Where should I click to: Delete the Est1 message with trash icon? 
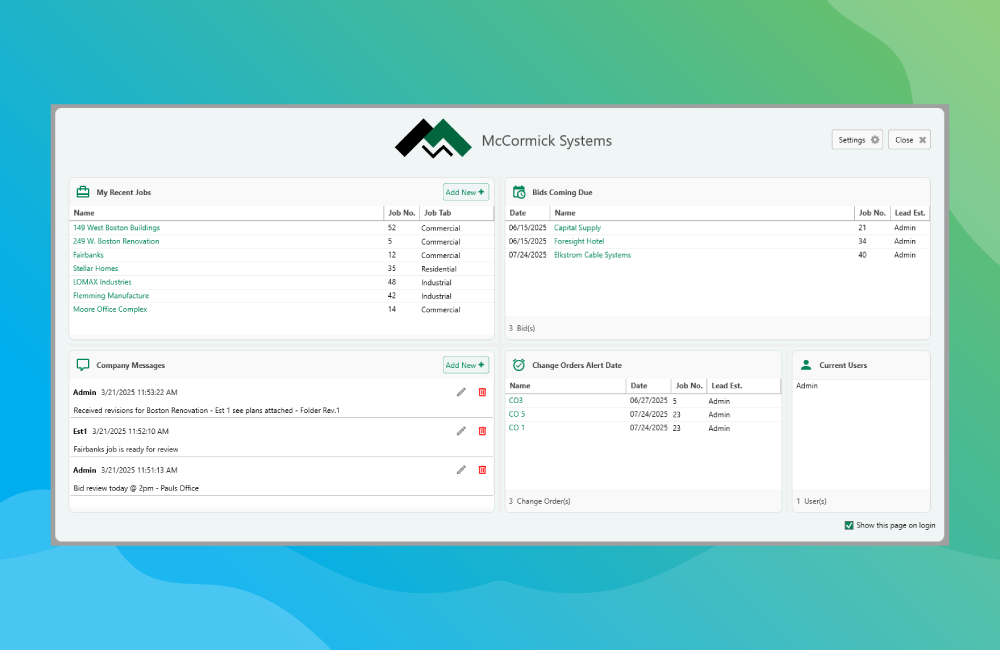(482, 431)
